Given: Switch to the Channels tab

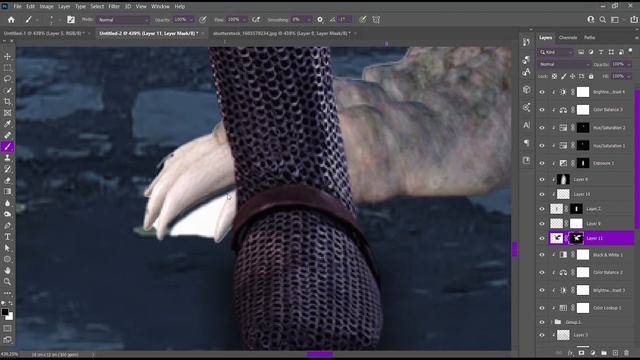Looking at the screenshot, I should [x=568, y=38].
